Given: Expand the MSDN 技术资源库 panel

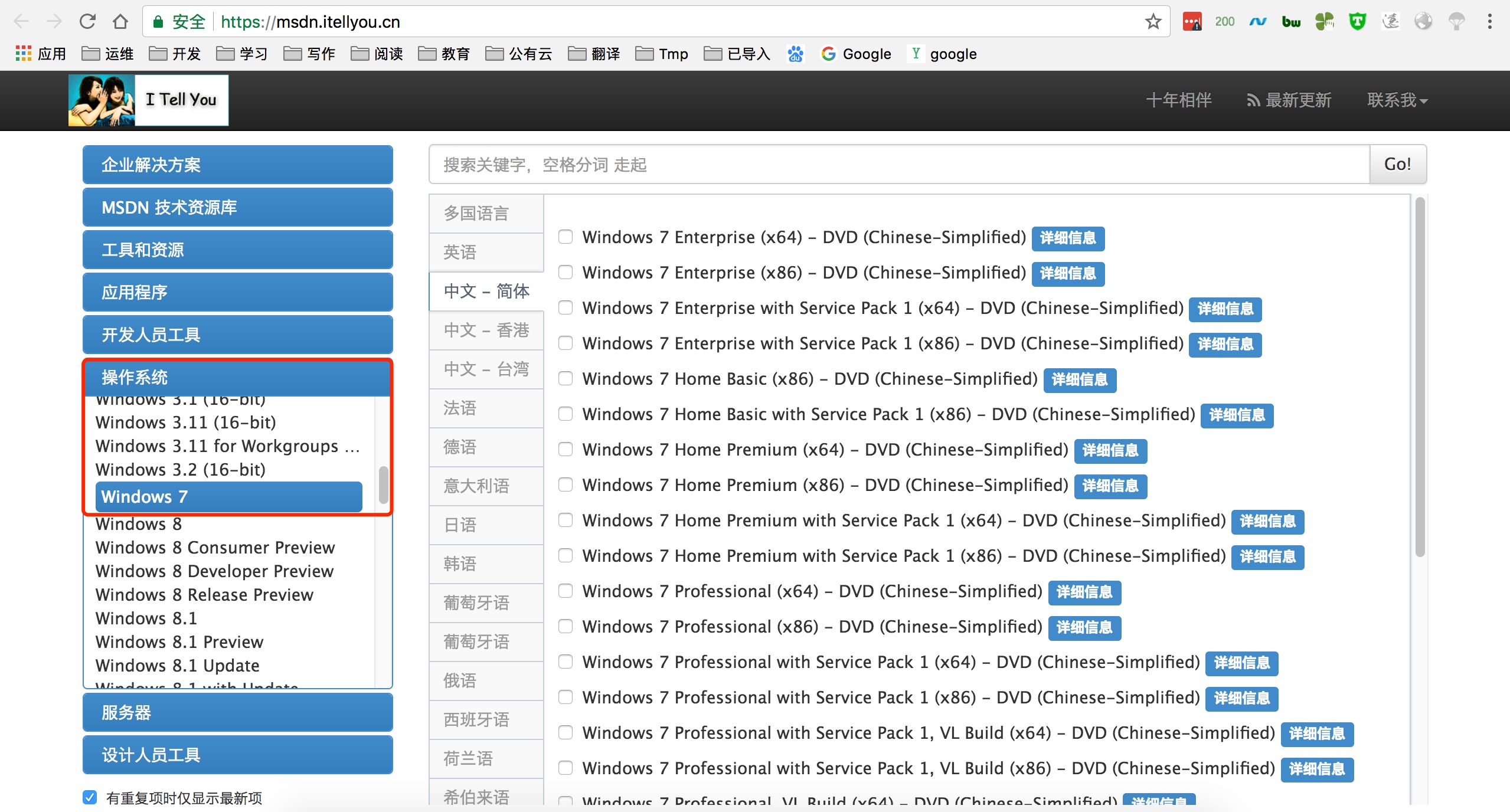Looking at the screenshot, I should (x=237, y=207).
